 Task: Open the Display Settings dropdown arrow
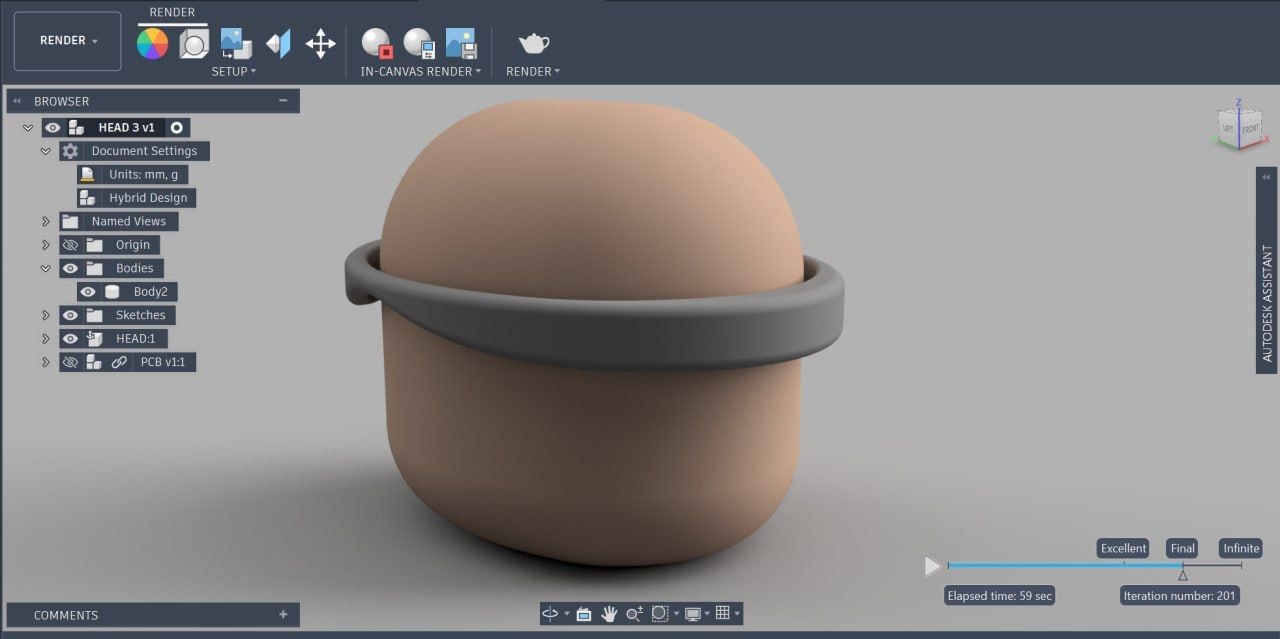[707, 614]
